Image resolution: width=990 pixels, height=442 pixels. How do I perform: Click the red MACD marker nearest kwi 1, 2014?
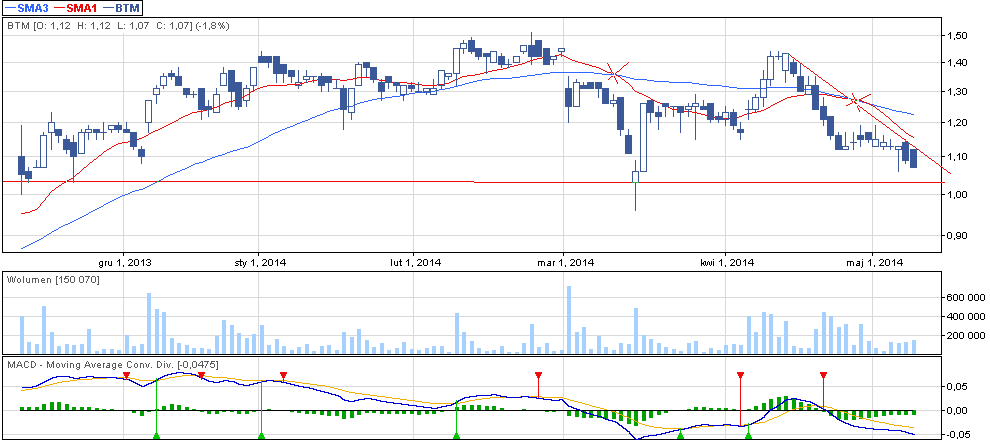point(740,375)
